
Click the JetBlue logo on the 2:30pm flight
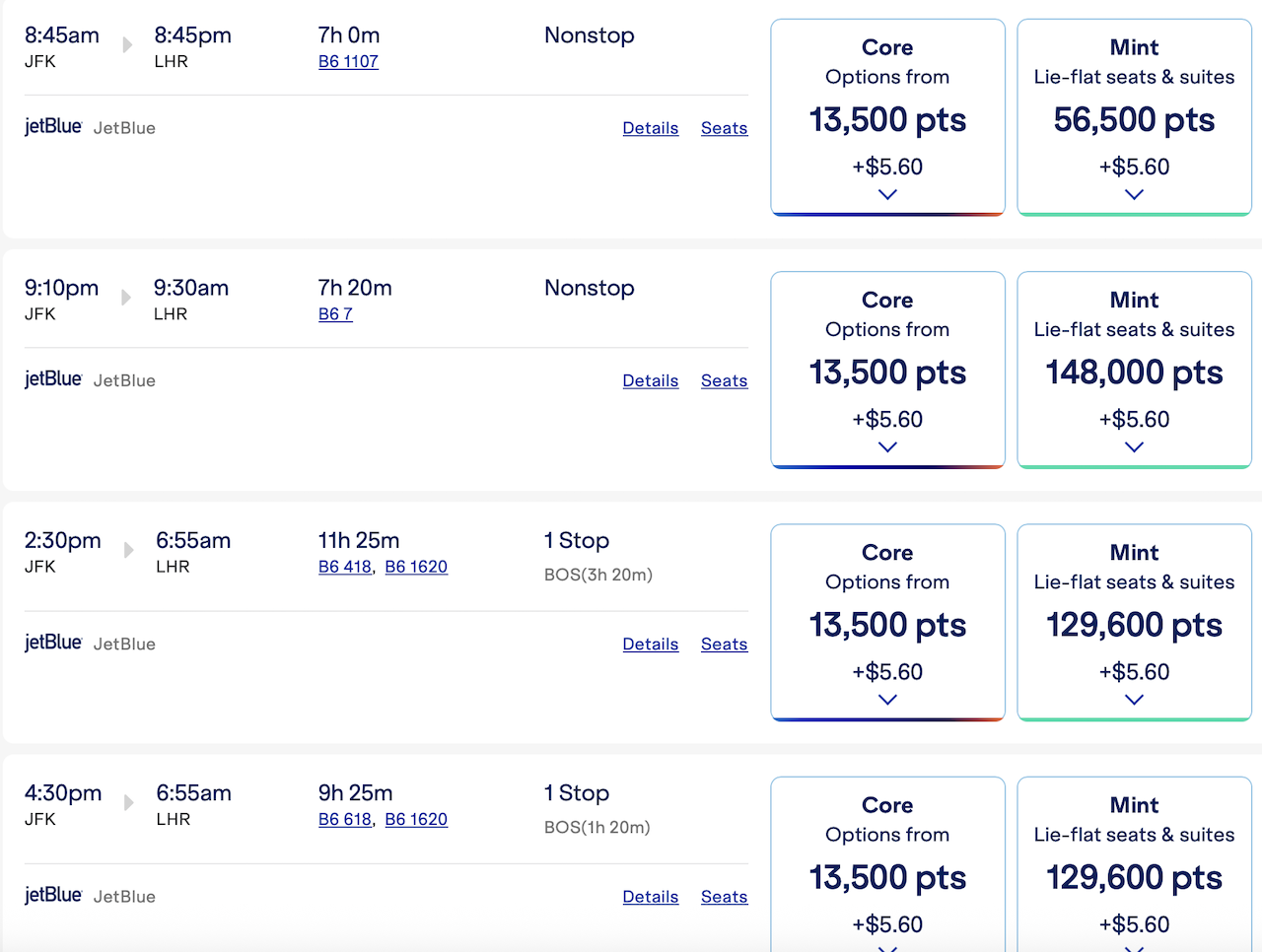click(53, 643)
